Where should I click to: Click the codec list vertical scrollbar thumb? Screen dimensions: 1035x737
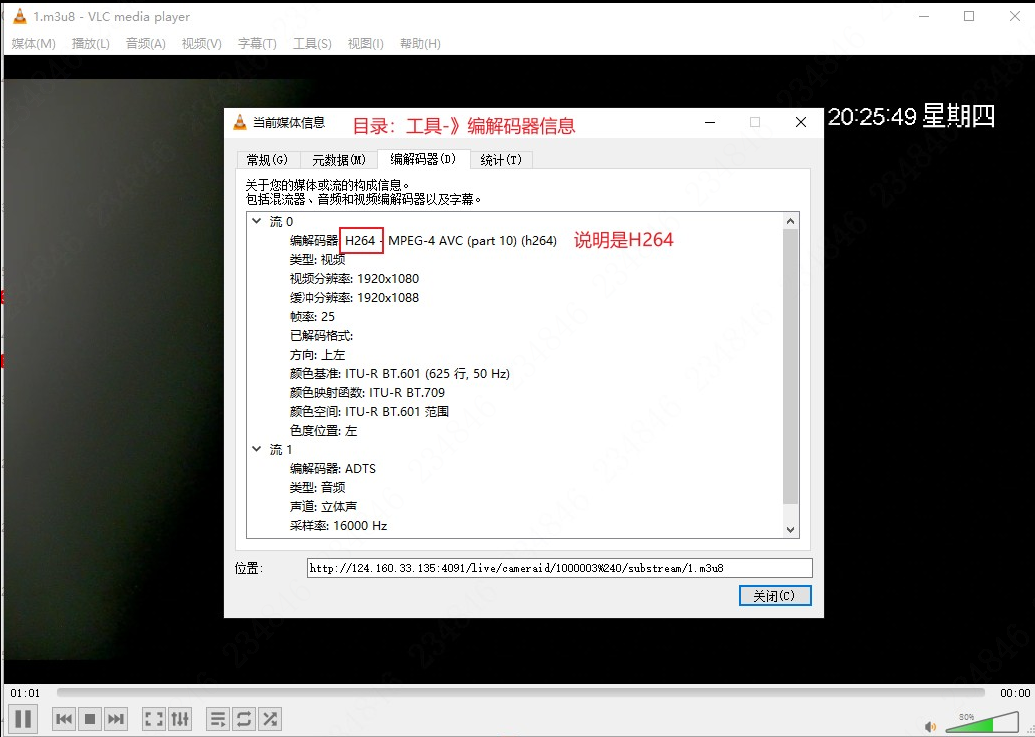click(x=791, y=366)
